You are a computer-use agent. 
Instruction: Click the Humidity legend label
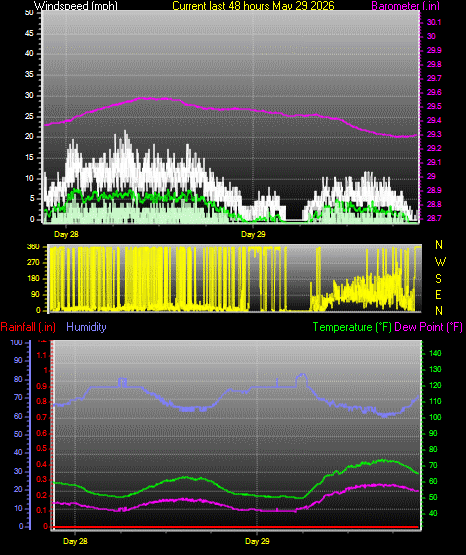point(86,327)
